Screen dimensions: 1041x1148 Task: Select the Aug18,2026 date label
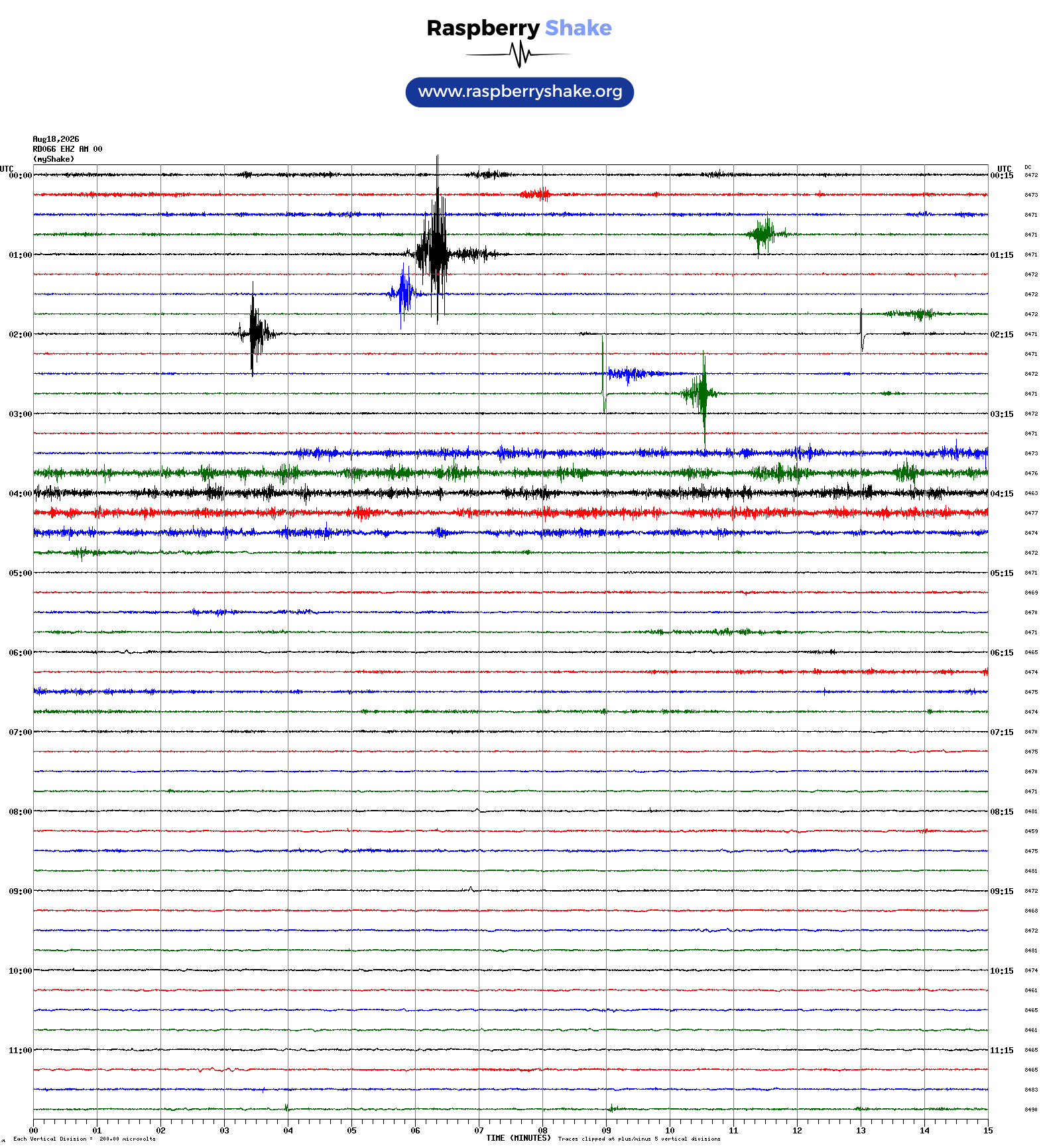pos(56,139)
